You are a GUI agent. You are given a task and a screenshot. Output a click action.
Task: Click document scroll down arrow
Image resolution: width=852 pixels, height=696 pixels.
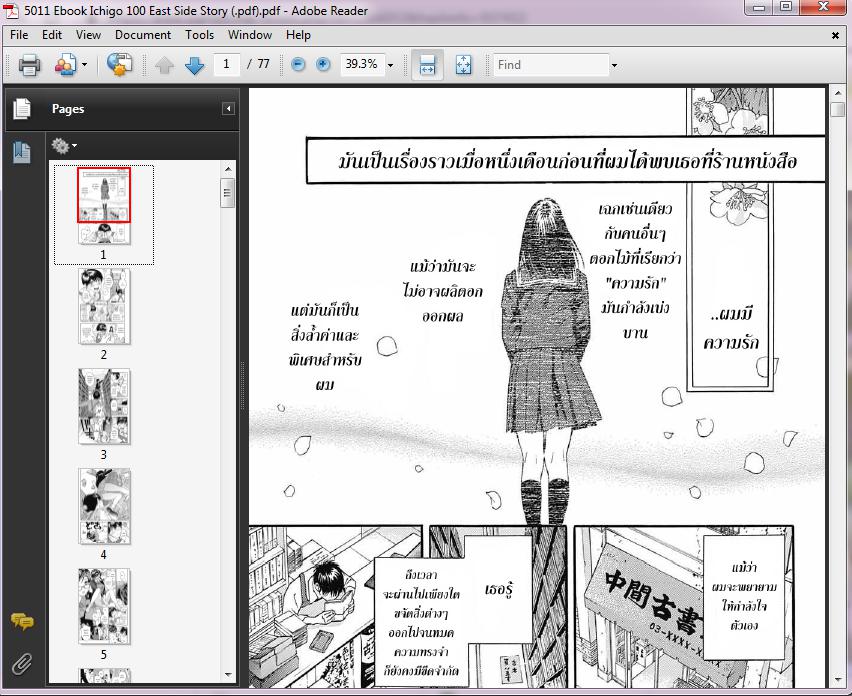coord(838,680)
